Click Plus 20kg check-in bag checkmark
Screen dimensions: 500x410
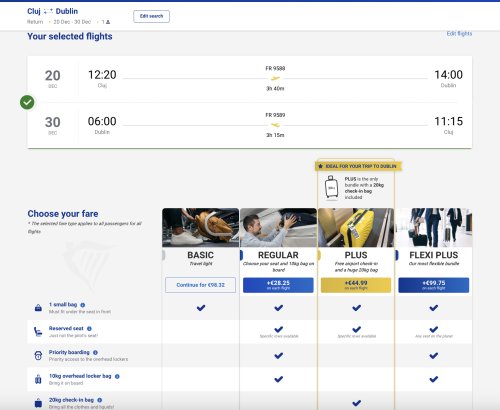click(x=356, y=403)
